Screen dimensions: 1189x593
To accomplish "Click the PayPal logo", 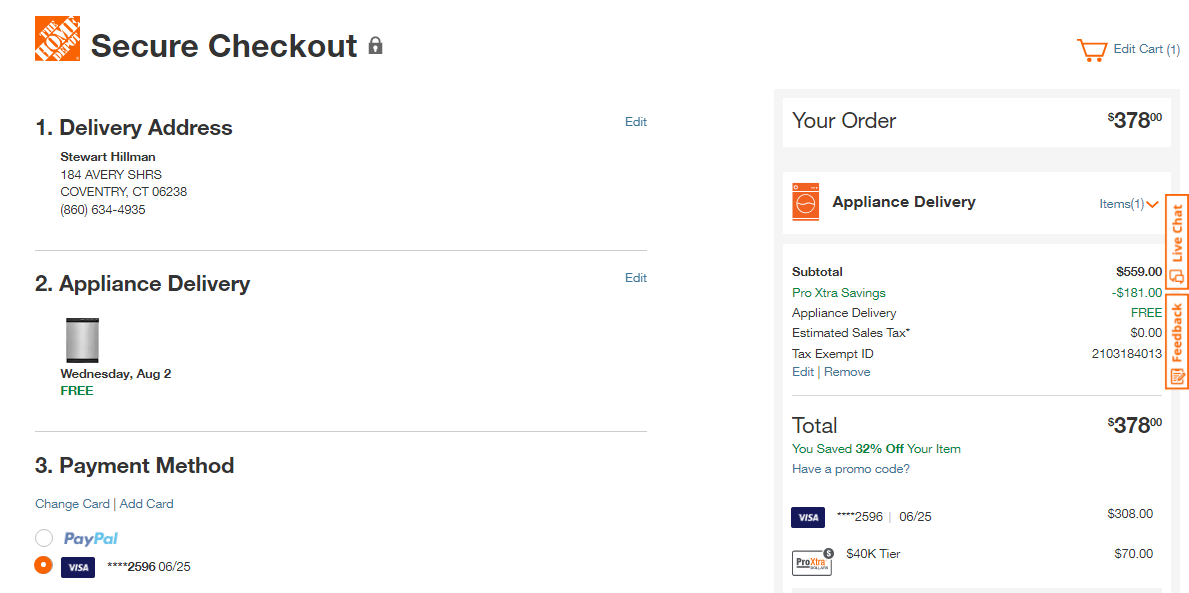I will tap(91, 539).
